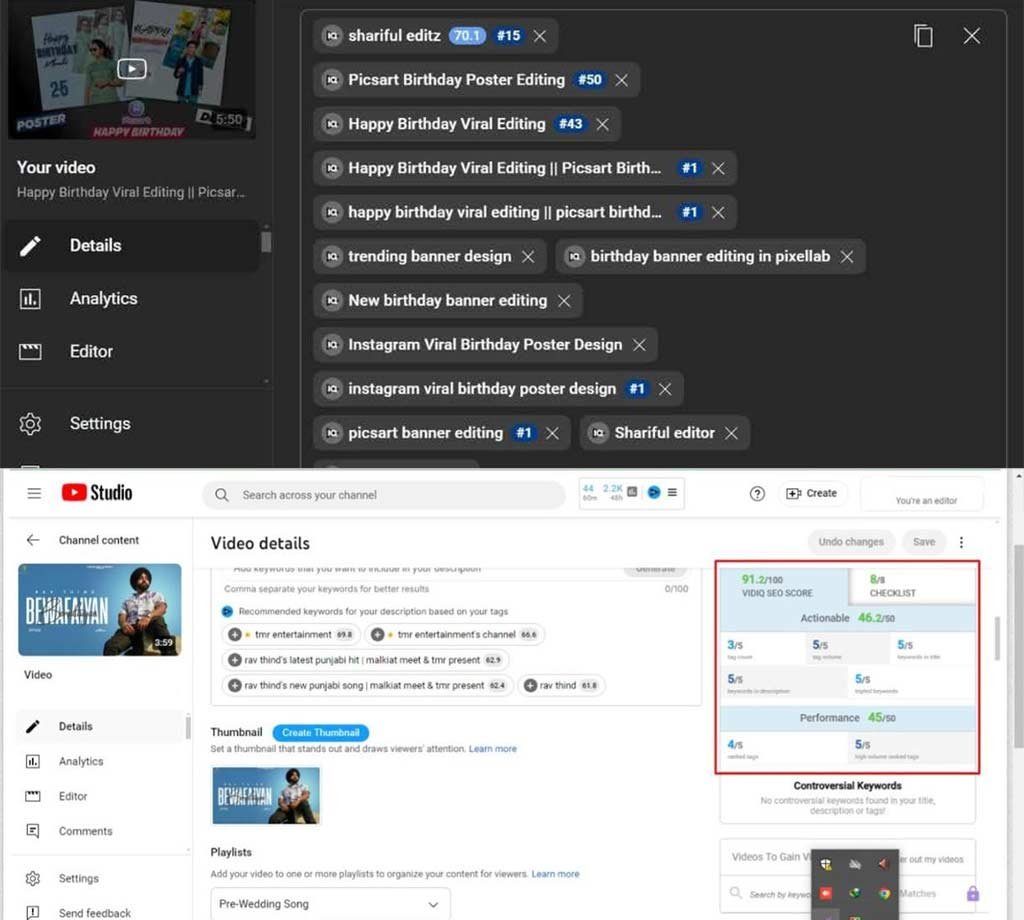Select the small BEWAFAIYAN thumbnail under Thumbnail
The height and width of the screenshot is (920, 1024).
[x=266, y=795]
